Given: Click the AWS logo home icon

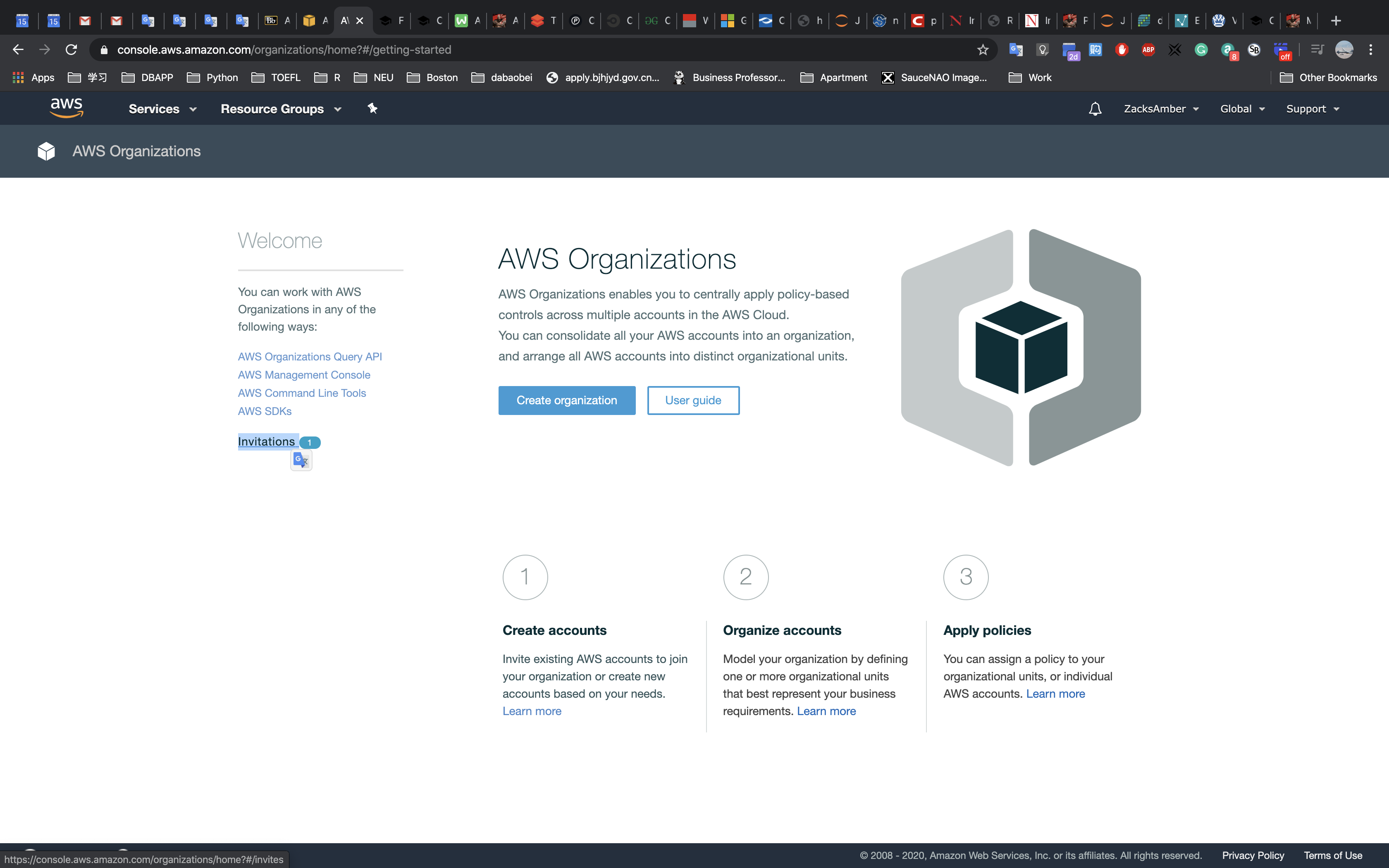Looking at the screenshot, I should (x=67, y=108).
